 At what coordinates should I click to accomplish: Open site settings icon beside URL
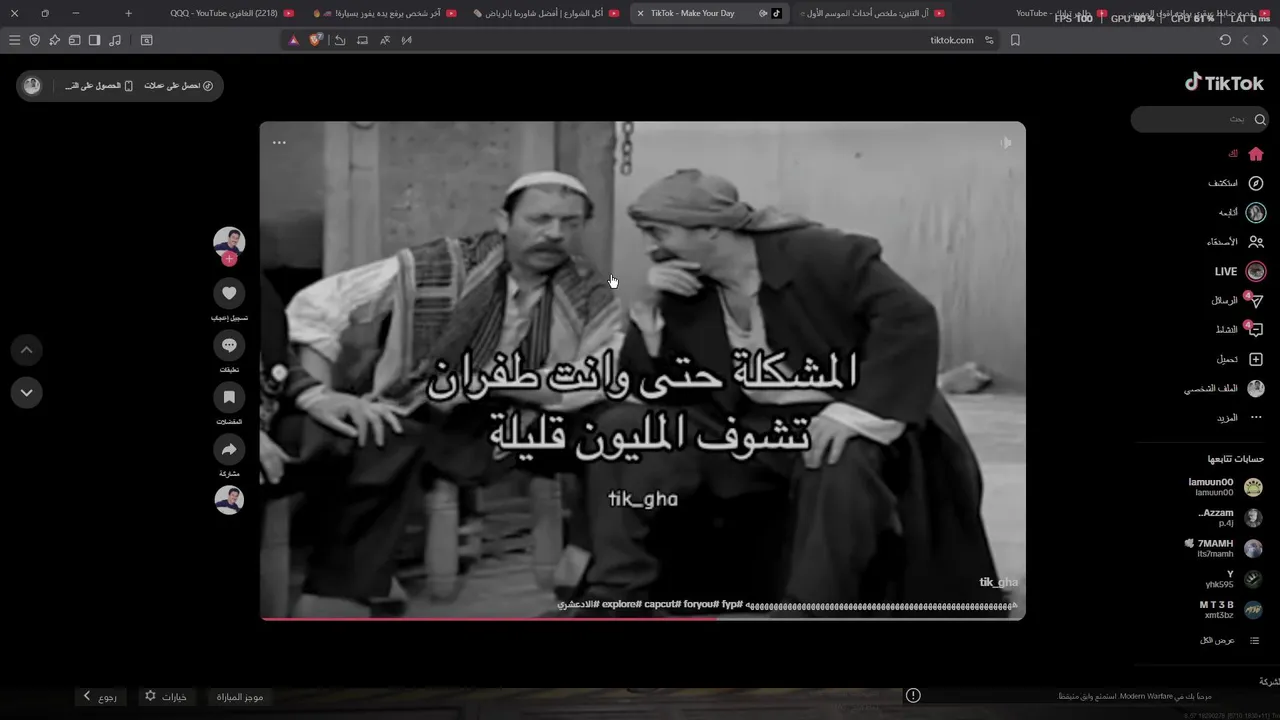point(989,40)
